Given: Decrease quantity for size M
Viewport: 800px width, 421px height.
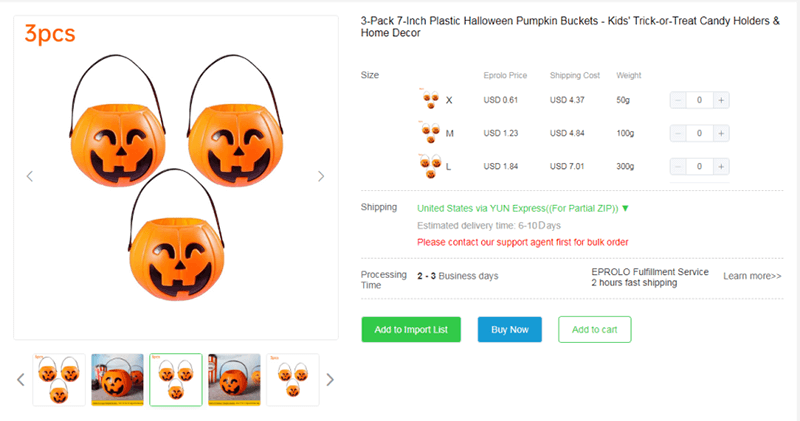Looking at the screenshot, I should click(679, 133).
